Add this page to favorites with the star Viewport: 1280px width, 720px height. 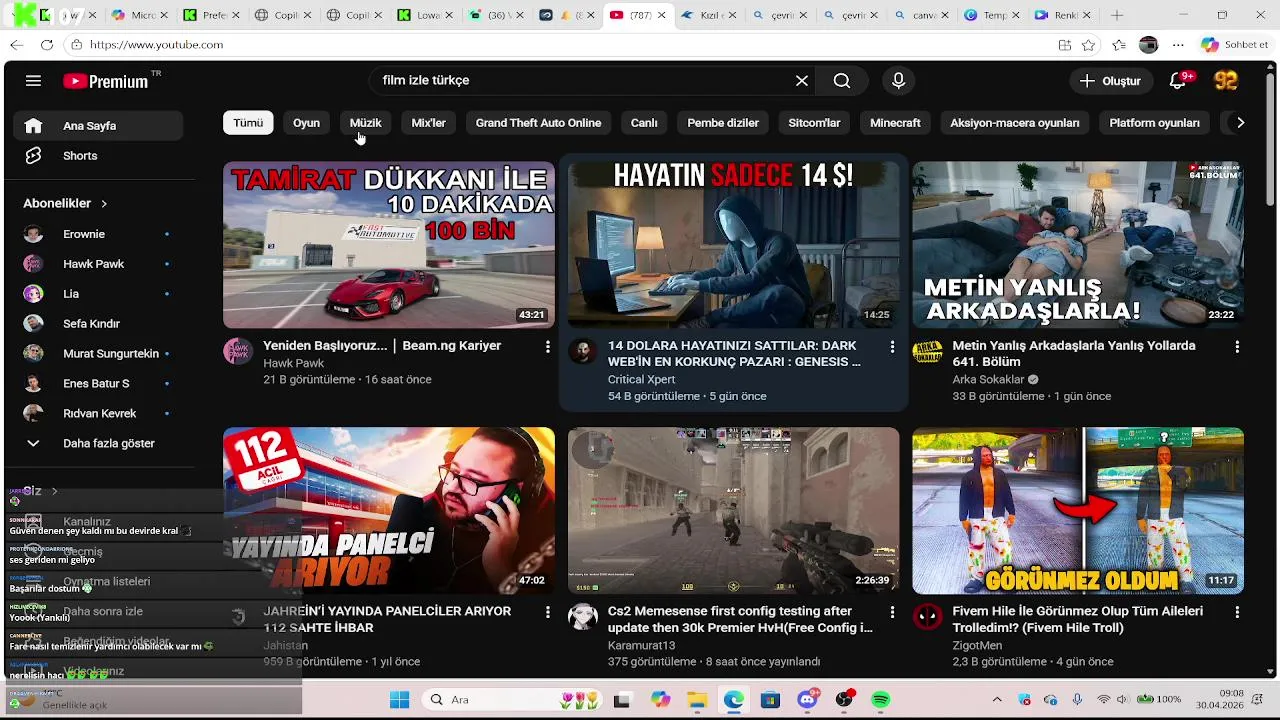(x=1089, y=45)
